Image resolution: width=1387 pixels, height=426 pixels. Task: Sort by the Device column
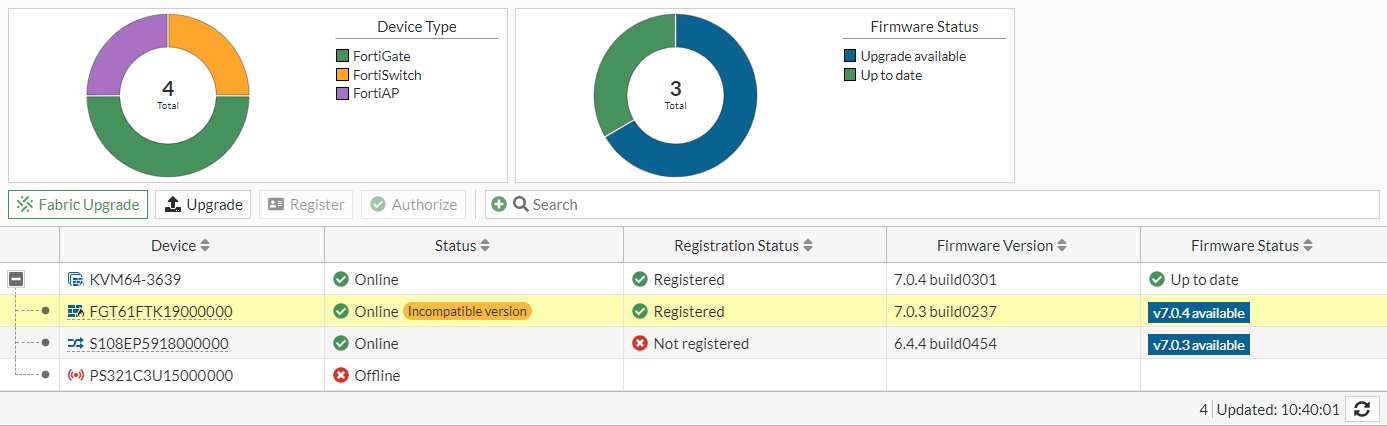tap(182, 246)
